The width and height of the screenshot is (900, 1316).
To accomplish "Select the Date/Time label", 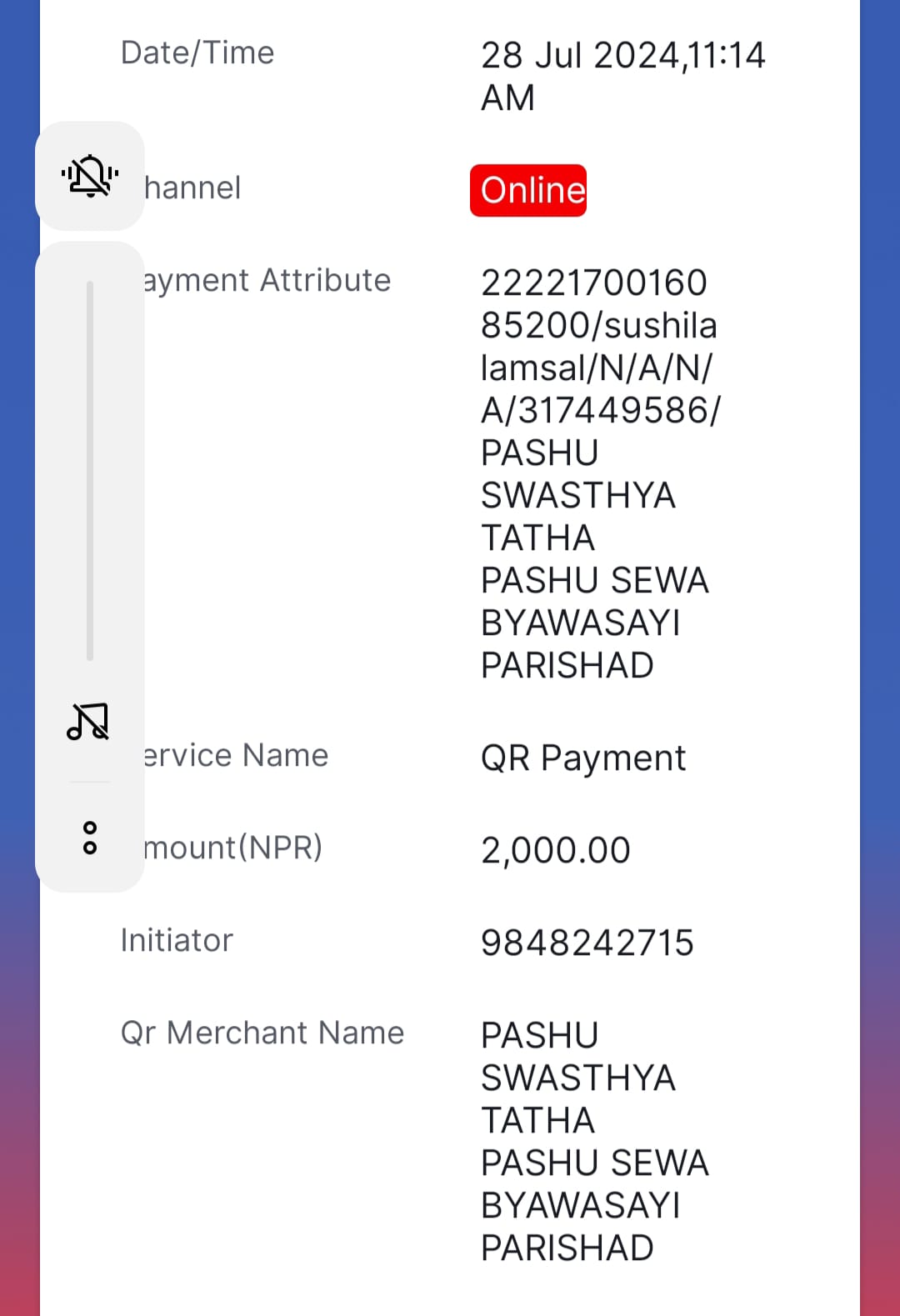I will pyautogui.click(x=197, y=53).
